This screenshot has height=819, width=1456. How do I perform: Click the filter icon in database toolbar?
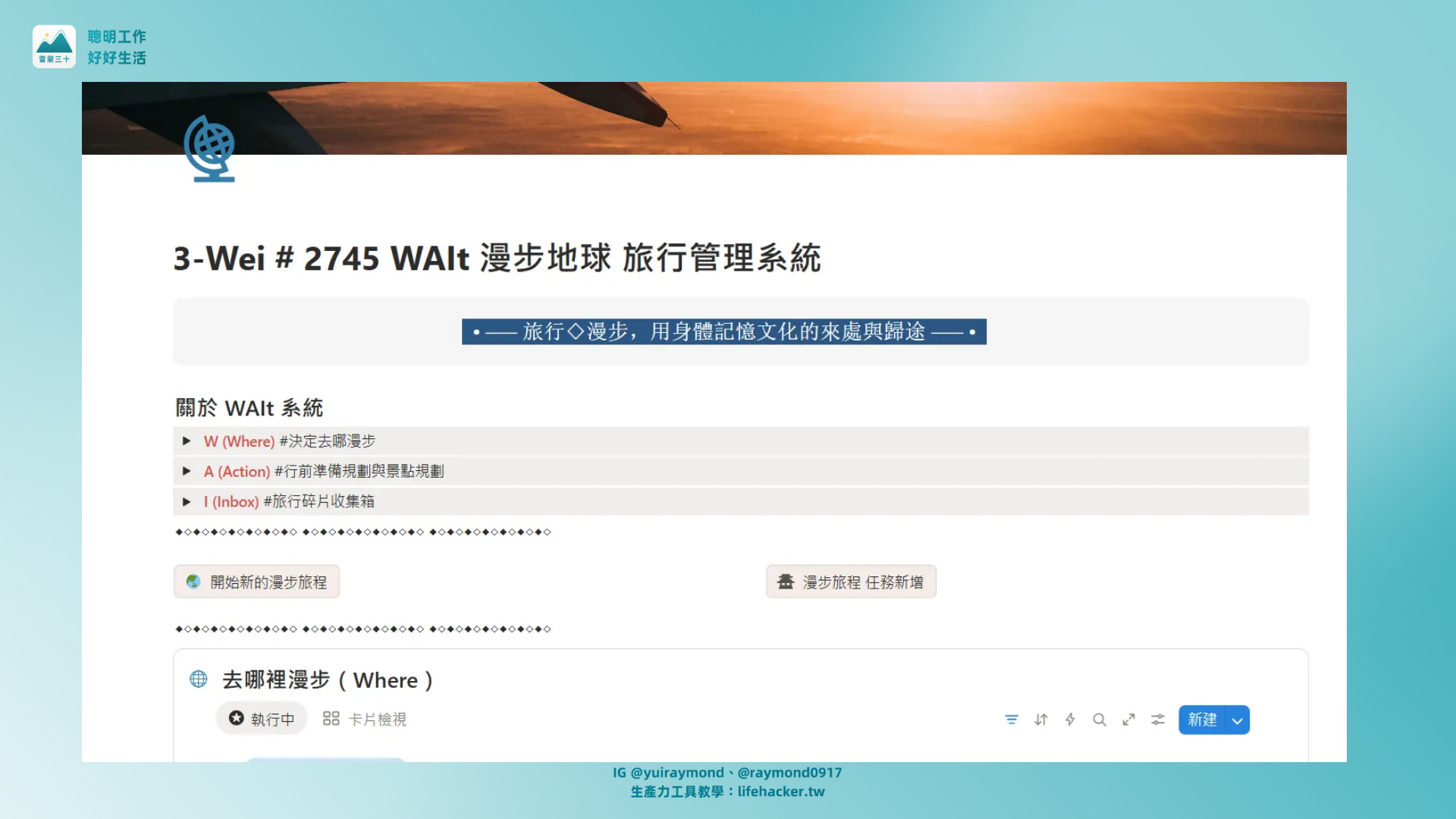coord(1011,720)
